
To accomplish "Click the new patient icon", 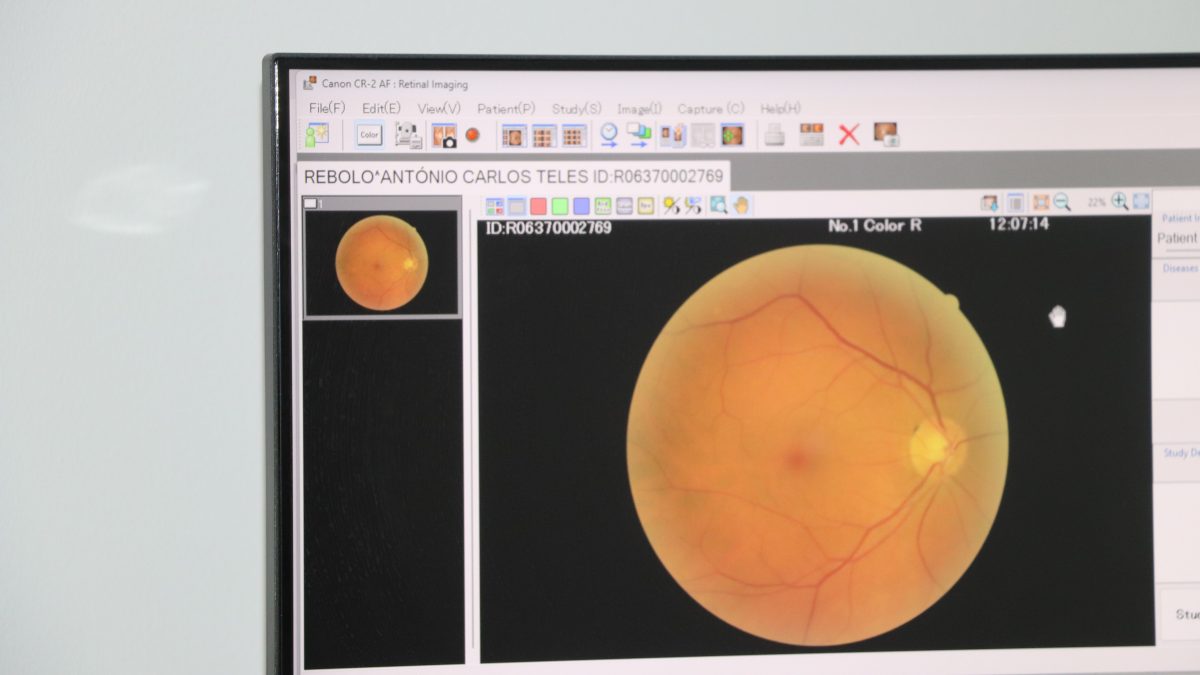I will pos(318,135).
